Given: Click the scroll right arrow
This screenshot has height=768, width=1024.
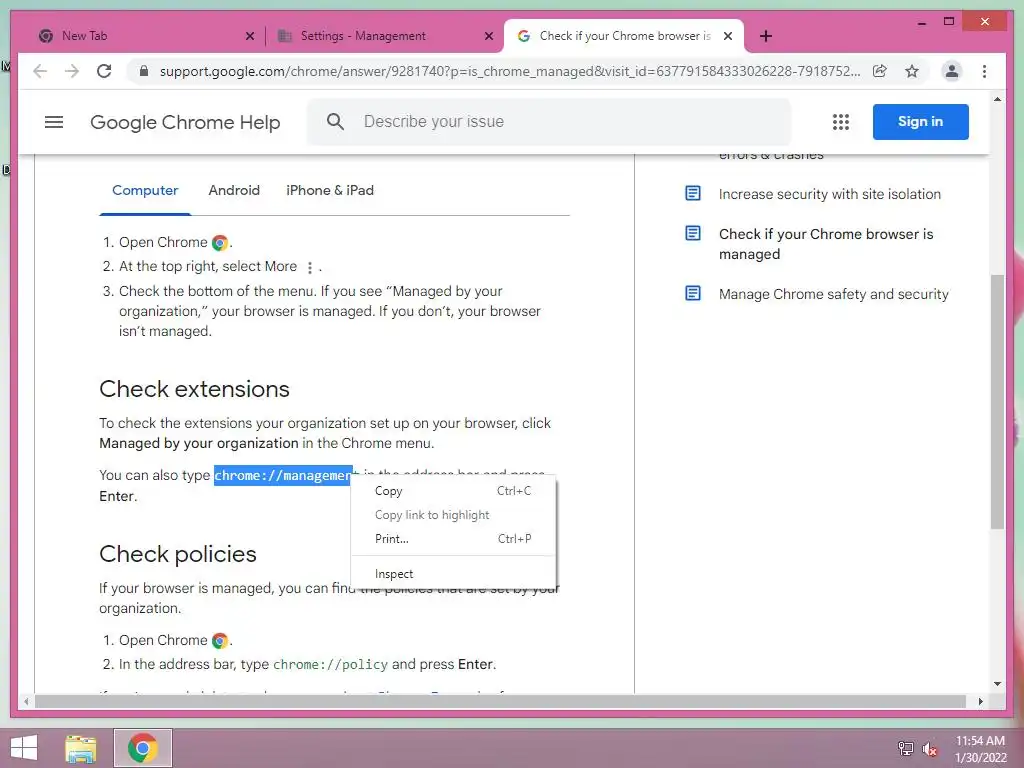Looking at the screenshot, I should pyautogui.click(x=980, y=701).
